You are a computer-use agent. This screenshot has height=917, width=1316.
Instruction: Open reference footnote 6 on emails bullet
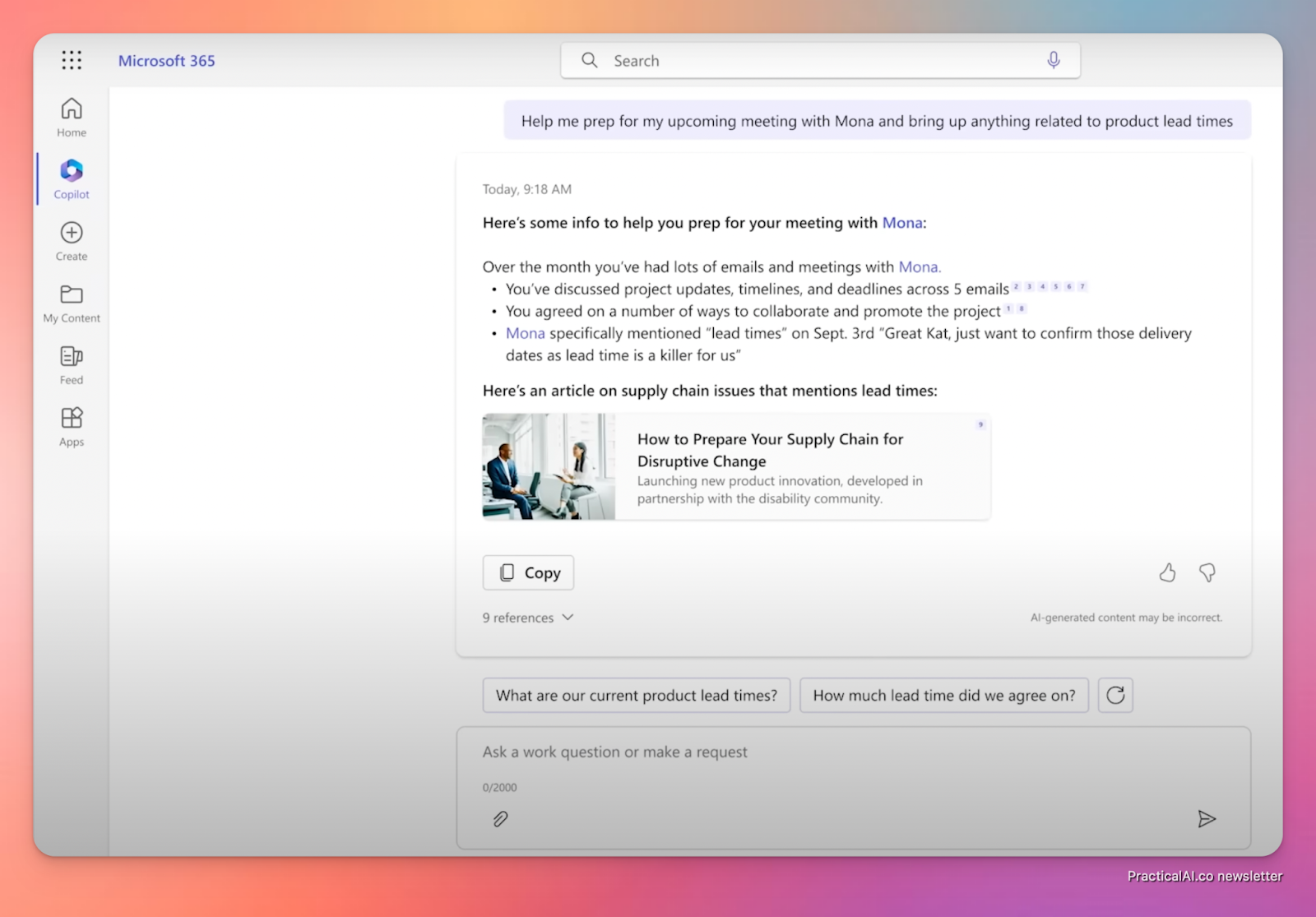pyautogui.click(x=1069, y=286)
